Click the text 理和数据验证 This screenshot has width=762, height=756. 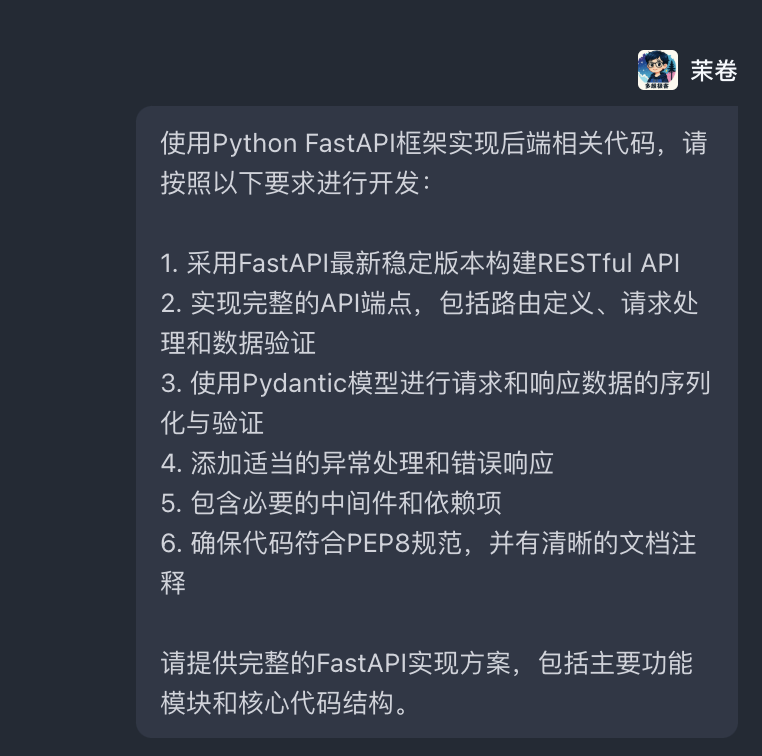[238, 344]
